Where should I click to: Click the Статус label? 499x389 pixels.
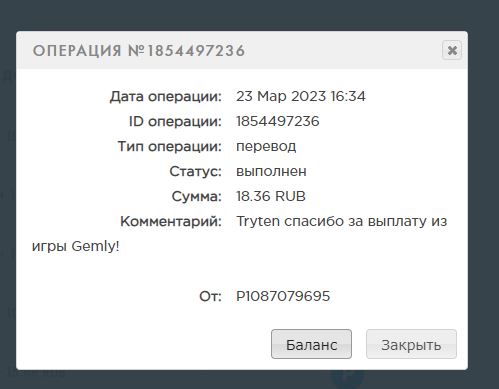[x=195, y=171]
